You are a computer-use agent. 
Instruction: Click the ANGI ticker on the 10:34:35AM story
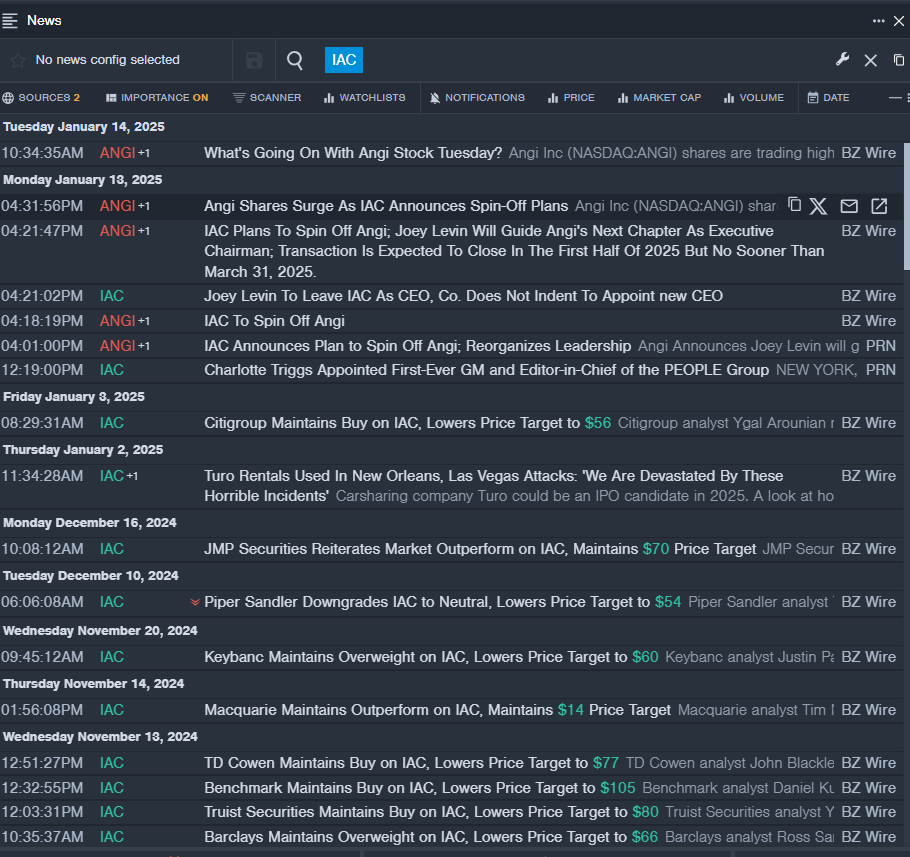(x=117, y=153)
